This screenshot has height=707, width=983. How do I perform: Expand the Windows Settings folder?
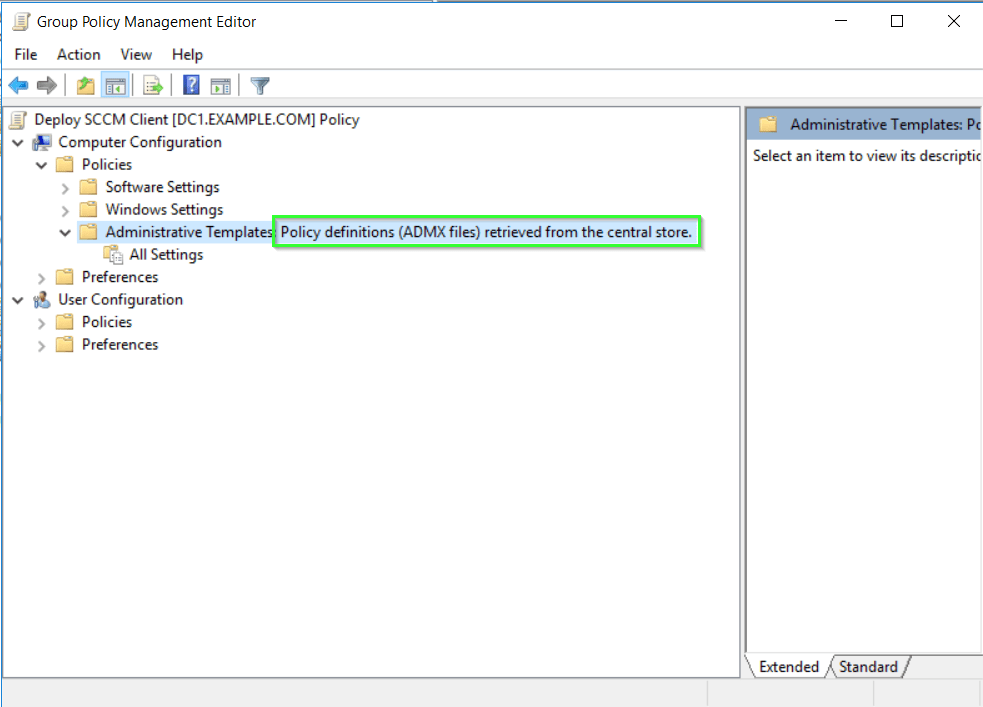pyautogui.click(x=65, y=210)
